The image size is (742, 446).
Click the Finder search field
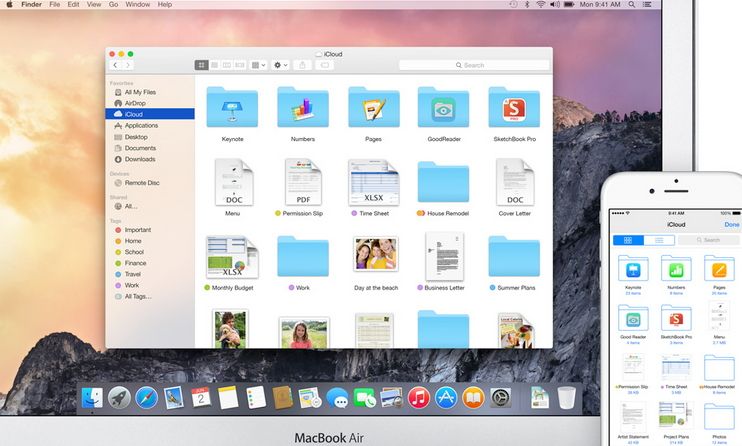[x=474, y=65]
